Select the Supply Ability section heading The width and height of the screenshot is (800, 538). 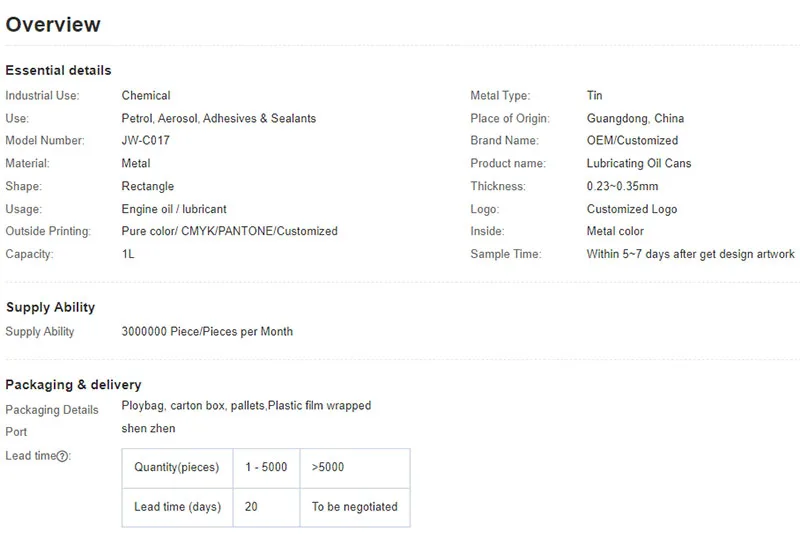[50, 307]
